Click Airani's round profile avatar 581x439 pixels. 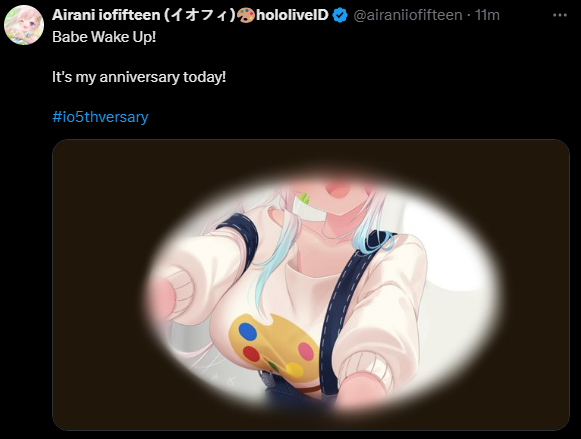pos(24,25)
